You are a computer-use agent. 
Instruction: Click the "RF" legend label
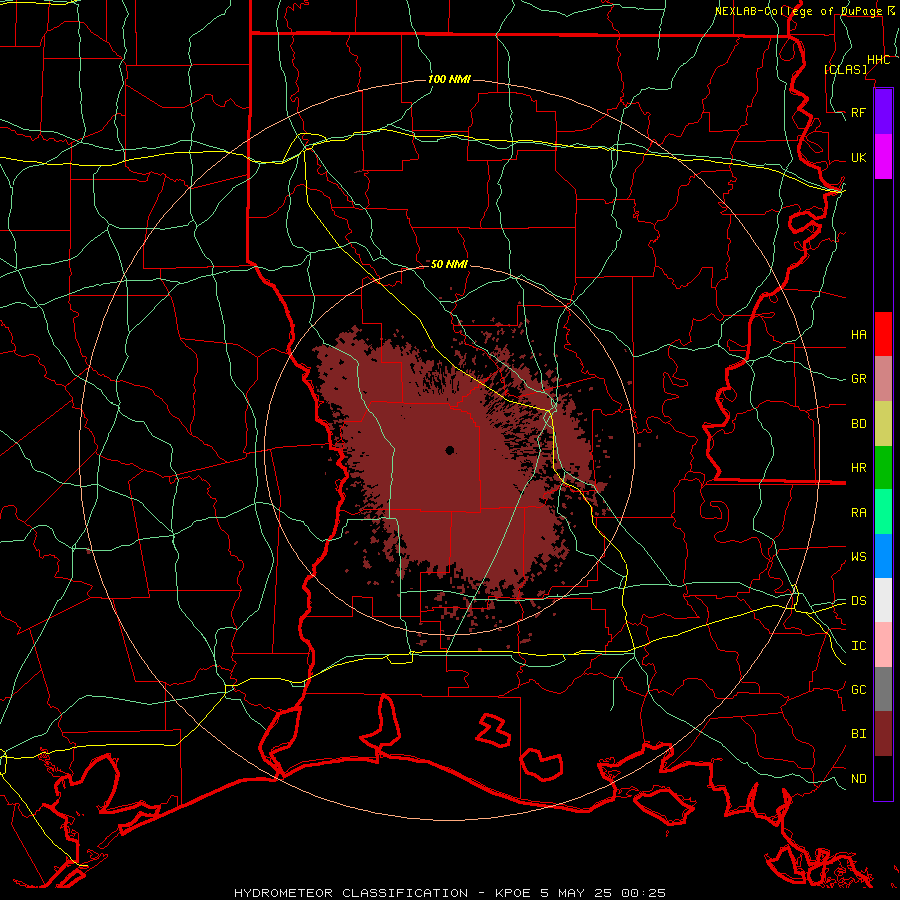click(859, 112)
